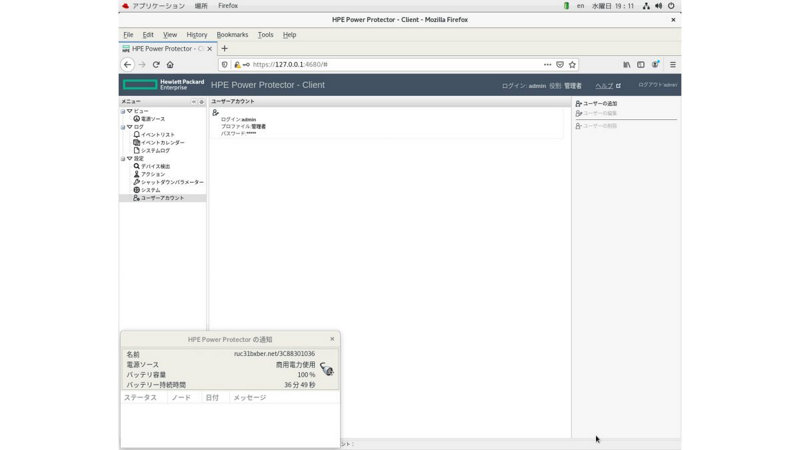The height and width of the screenshot is (450, 800).
Task: Open the Firefox hamburger menu
Action: click(x=673, y=64)
